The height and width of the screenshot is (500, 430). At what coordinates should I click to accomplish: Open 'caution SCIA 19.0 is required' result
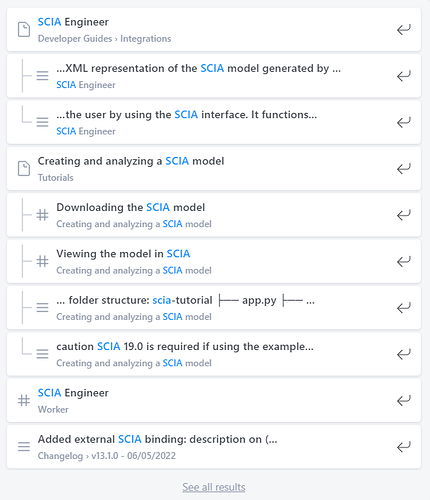click(x=214, y=354)
